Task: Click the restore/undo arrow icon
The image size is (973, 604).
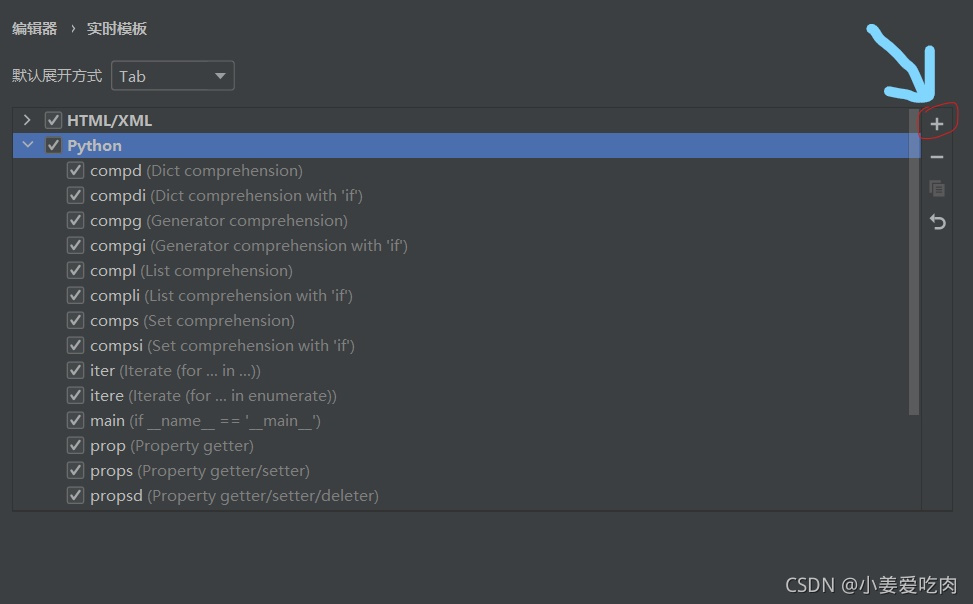Action: (x=937, y=221)
